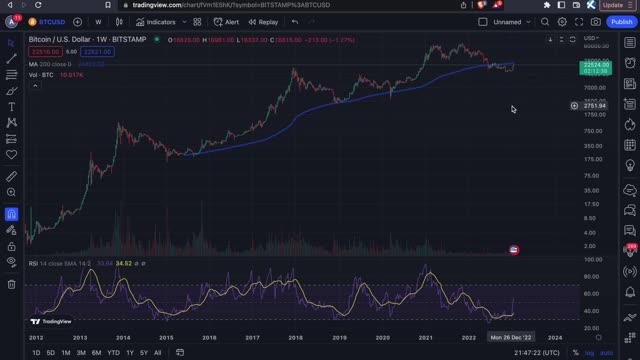Toggle auto price scale
The width and height of the screenshot is (640, 360).
607,353
